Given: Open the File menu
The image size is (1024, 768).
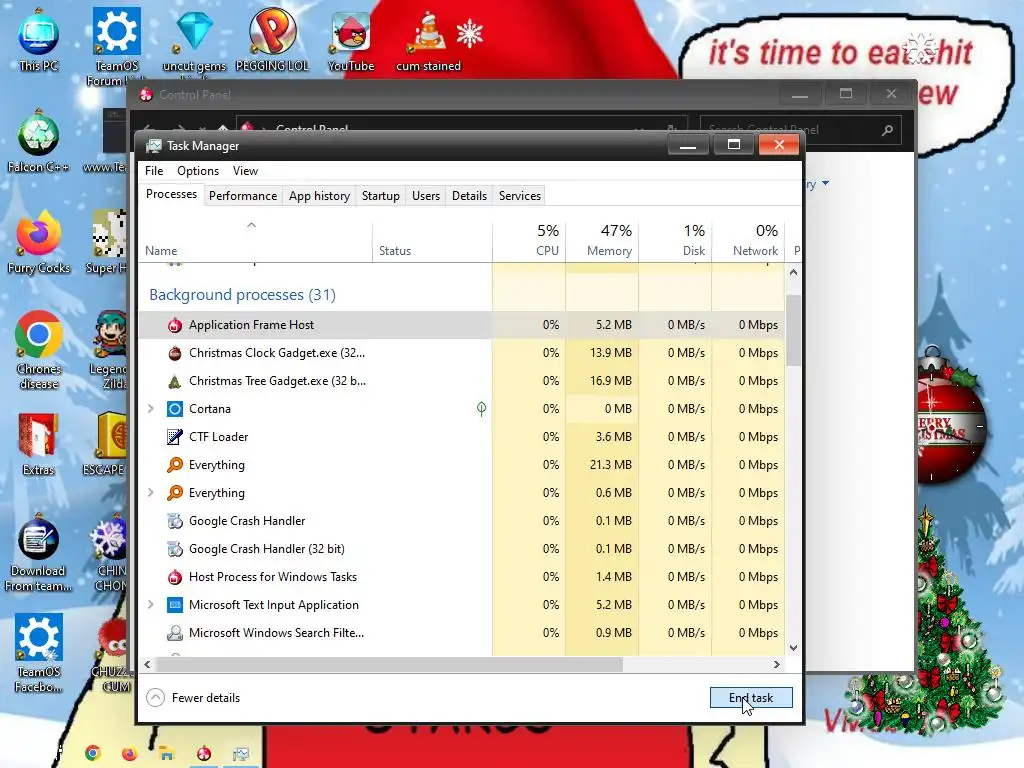Looking at the screenshot, I should coord(154,171).
